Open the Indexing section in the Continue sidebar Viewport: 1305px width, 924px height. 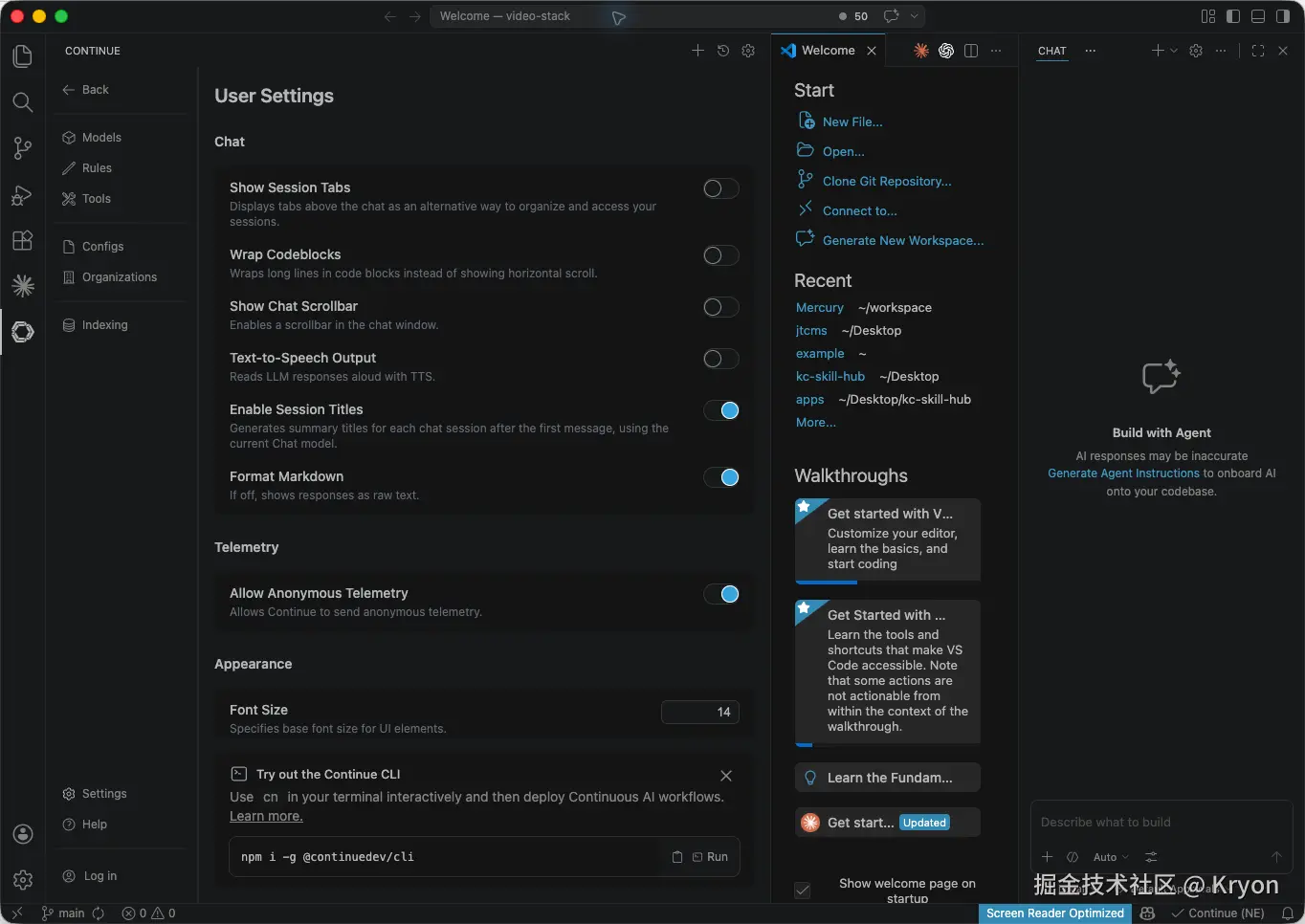coord(104,325)
